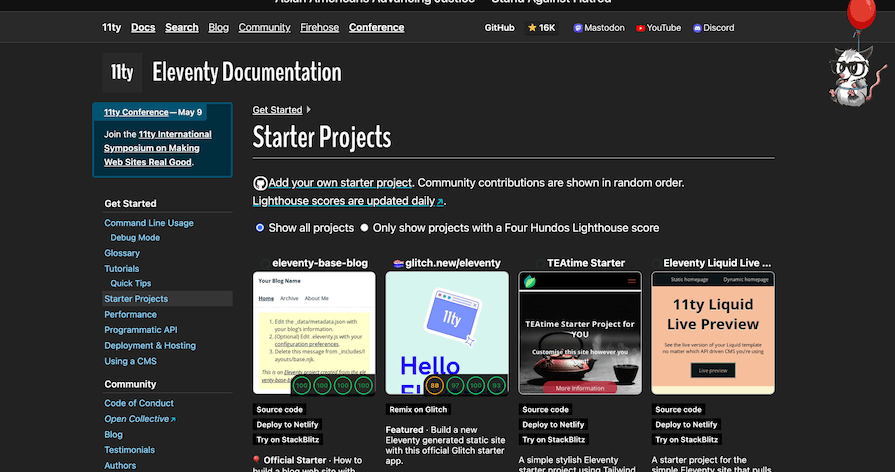Open Conference in the top navigation
Screen dimensions: 895x472
point(376,28)
